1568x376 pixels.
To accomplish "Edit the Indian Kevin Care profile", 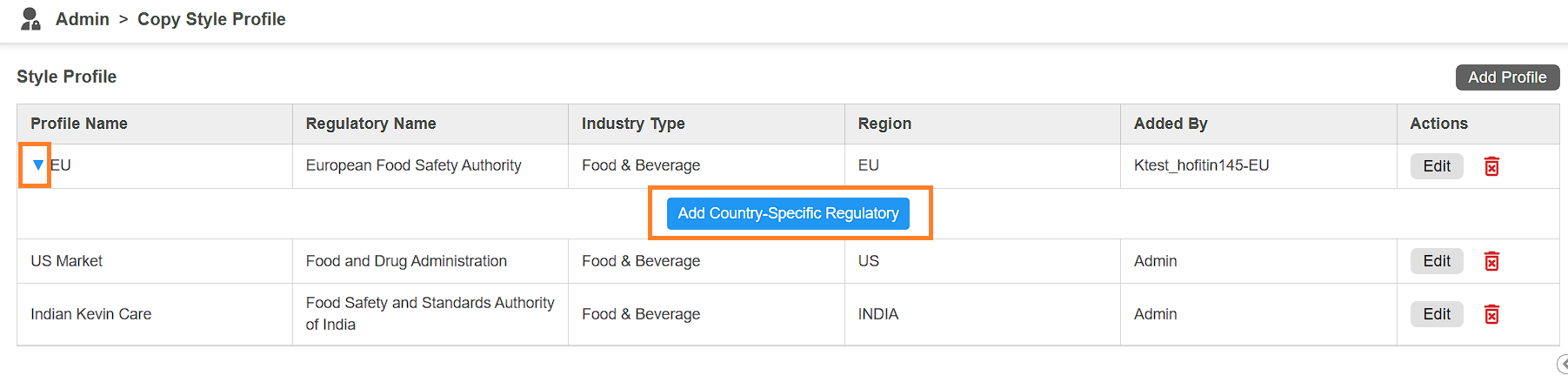I will click(x=1437, y=314).
